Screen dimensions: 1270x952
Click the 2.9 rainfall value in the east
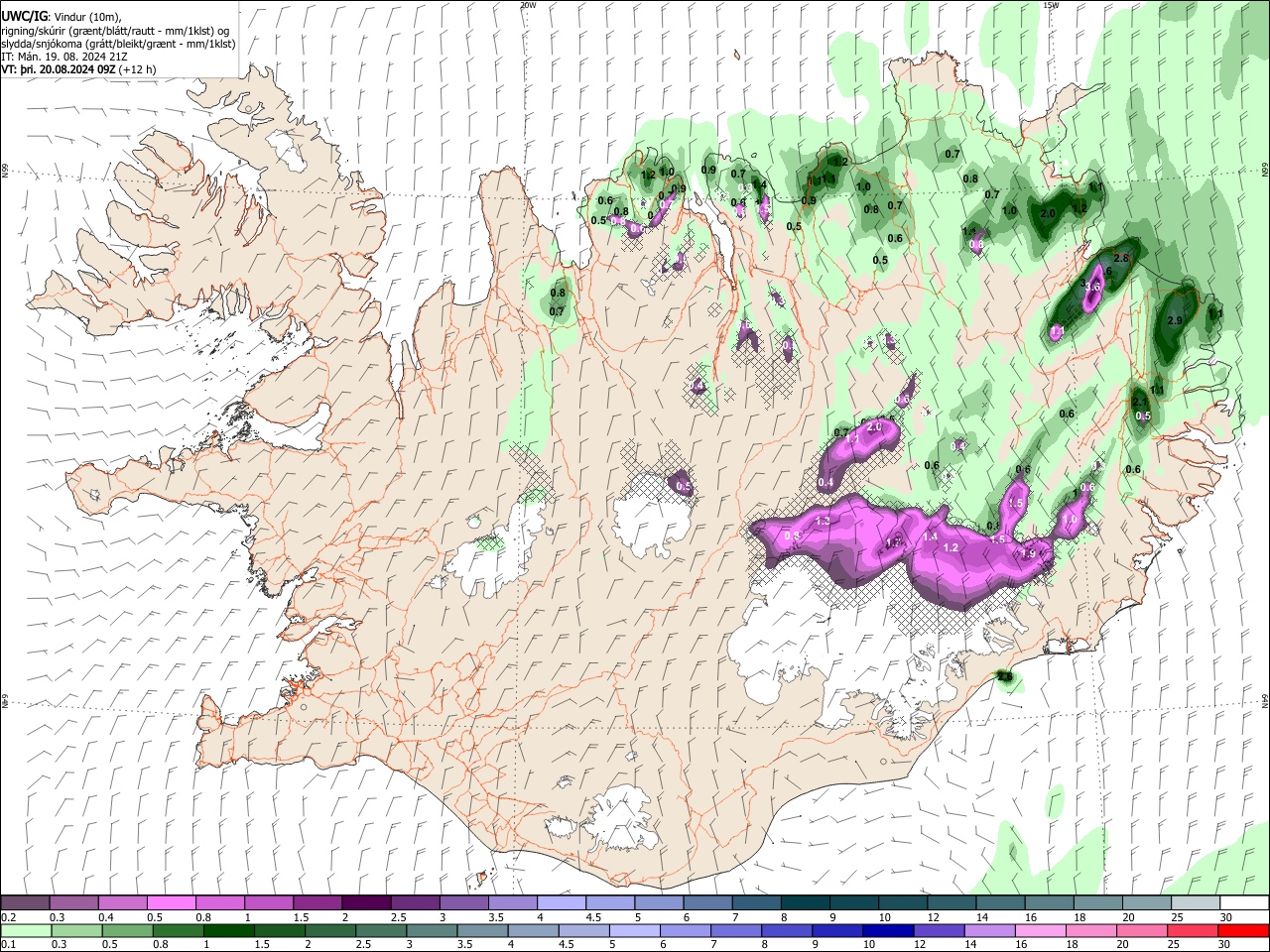click(x=1175, y=320)
